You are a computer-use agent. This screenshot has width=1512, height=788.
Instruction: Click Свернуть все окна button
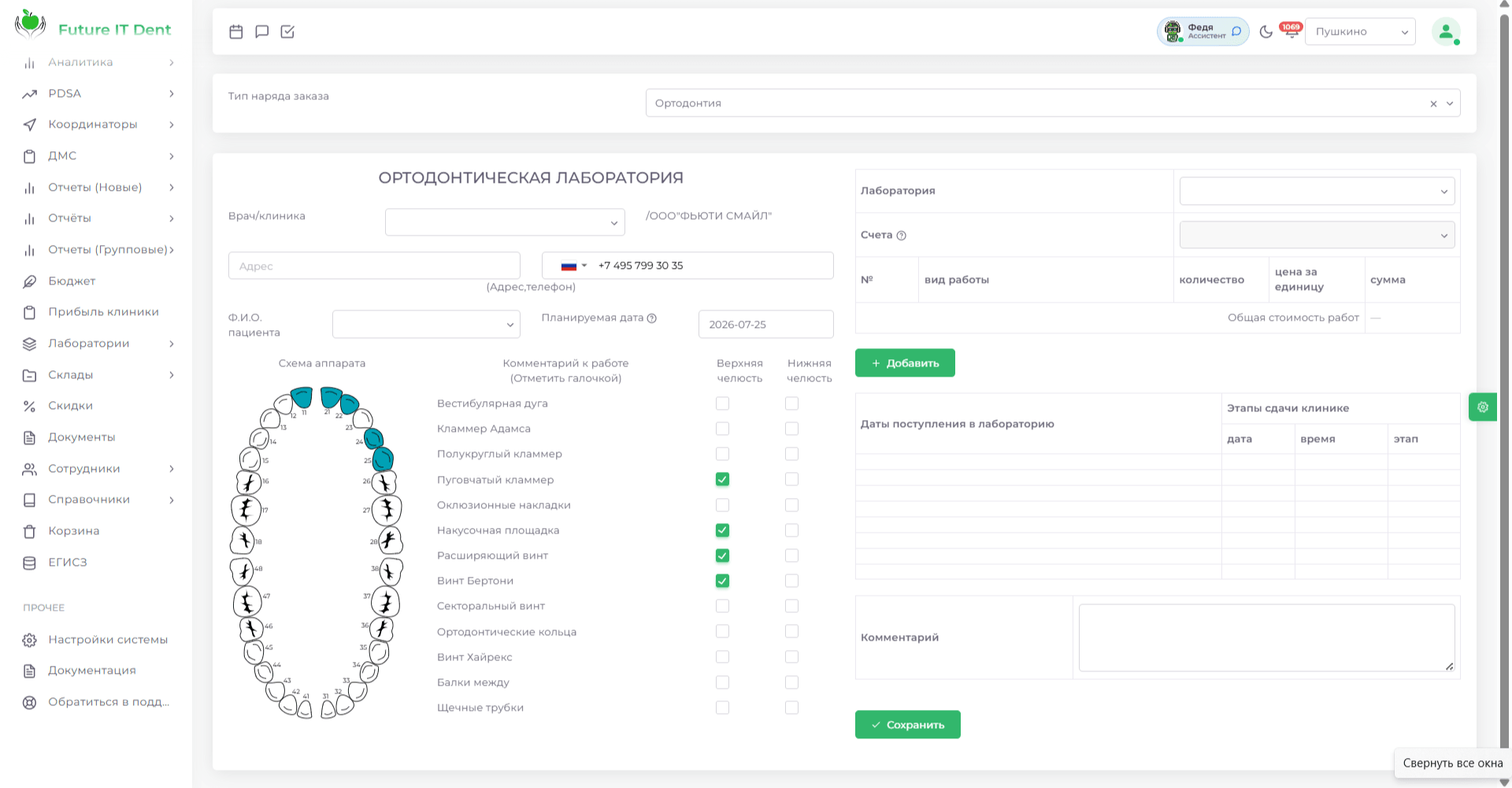point(1453,763)
